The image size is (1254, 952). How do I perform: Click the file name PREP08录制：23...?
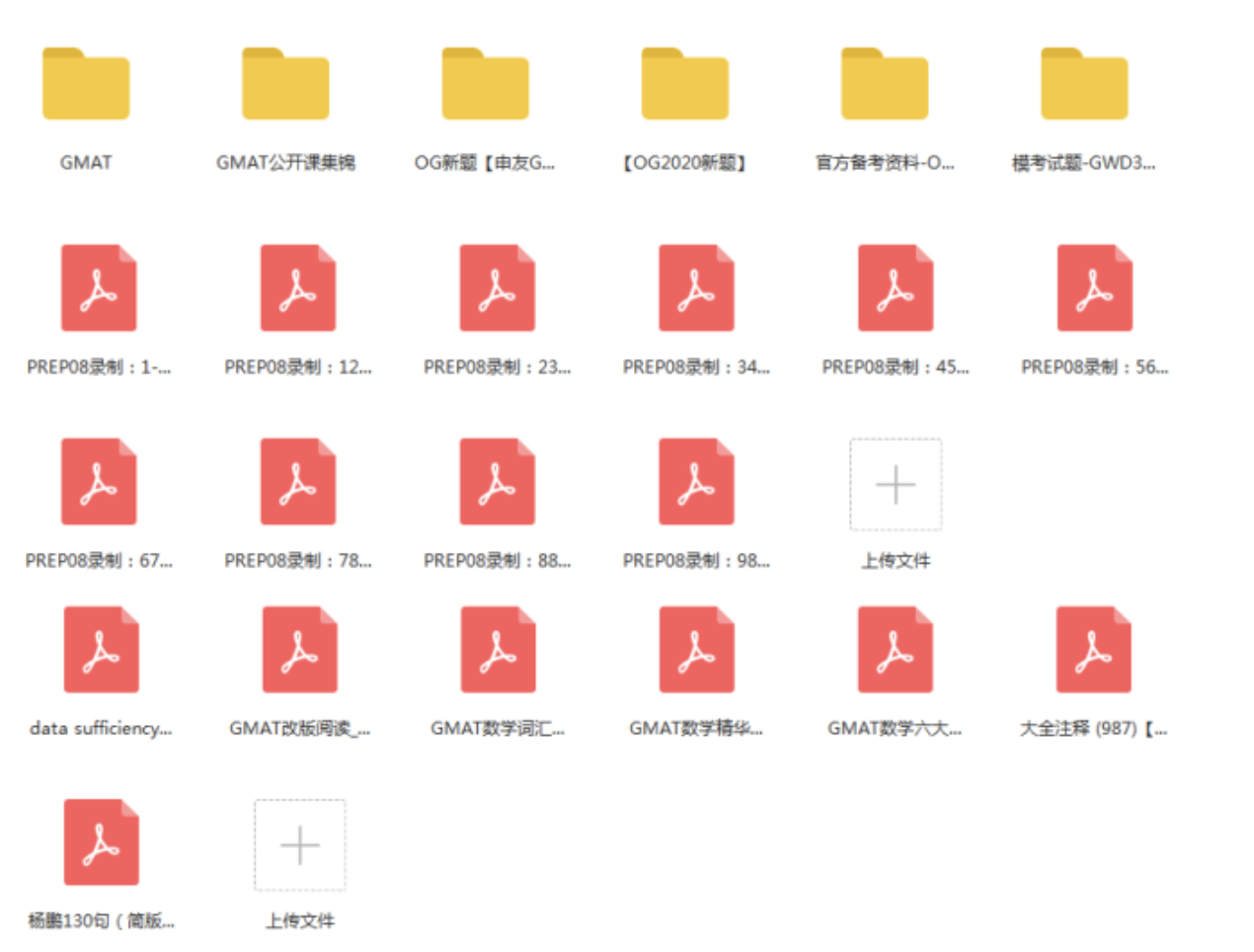(x=498, y=367)
